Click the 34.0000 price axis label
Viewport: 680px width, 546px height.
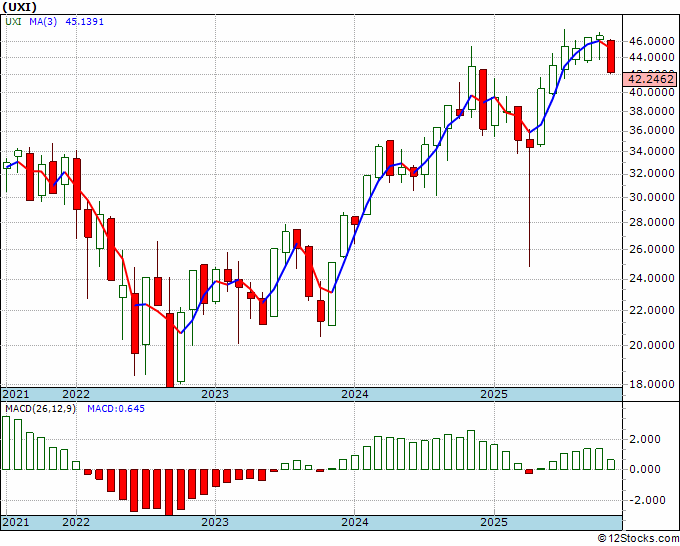pyautogui.click(x=652, y=151)
